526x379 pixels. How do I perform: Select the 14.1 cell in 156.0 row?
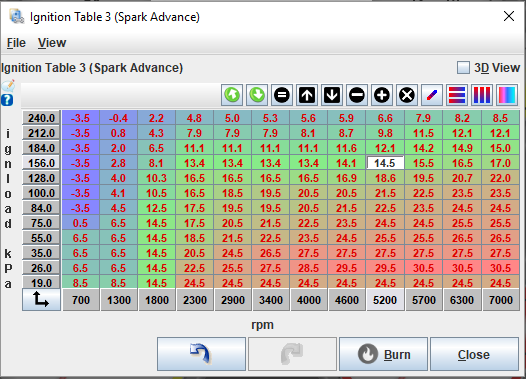(x=347, y=163)
